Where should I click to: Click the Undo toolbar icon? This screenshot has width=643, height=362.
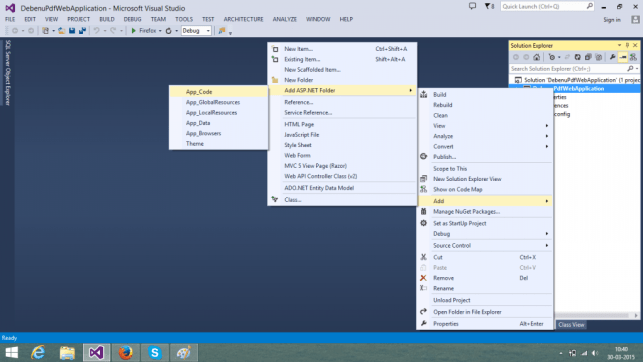[96, 31]
